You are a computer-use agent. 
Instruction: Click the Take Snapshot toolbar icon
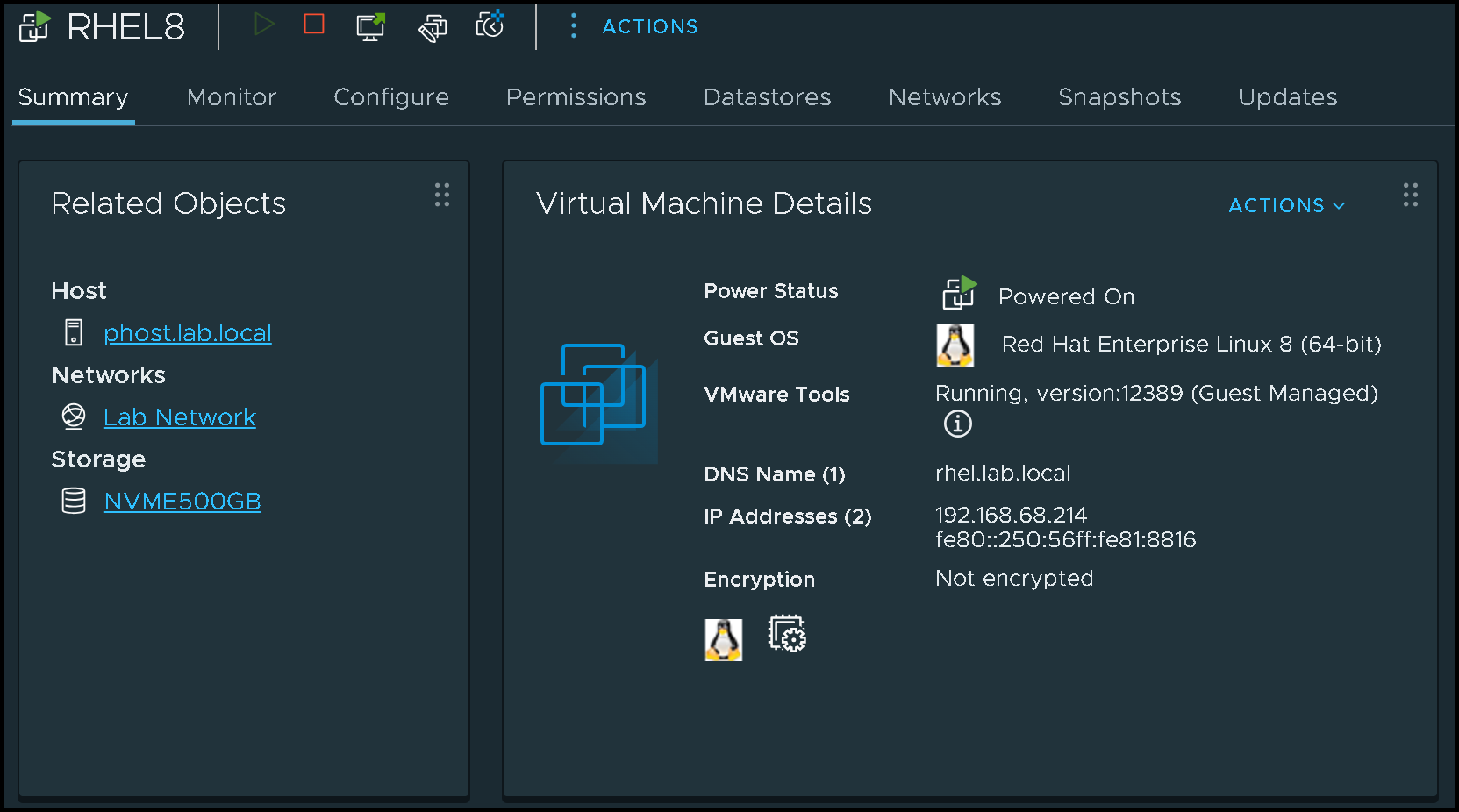click(490, 25)
